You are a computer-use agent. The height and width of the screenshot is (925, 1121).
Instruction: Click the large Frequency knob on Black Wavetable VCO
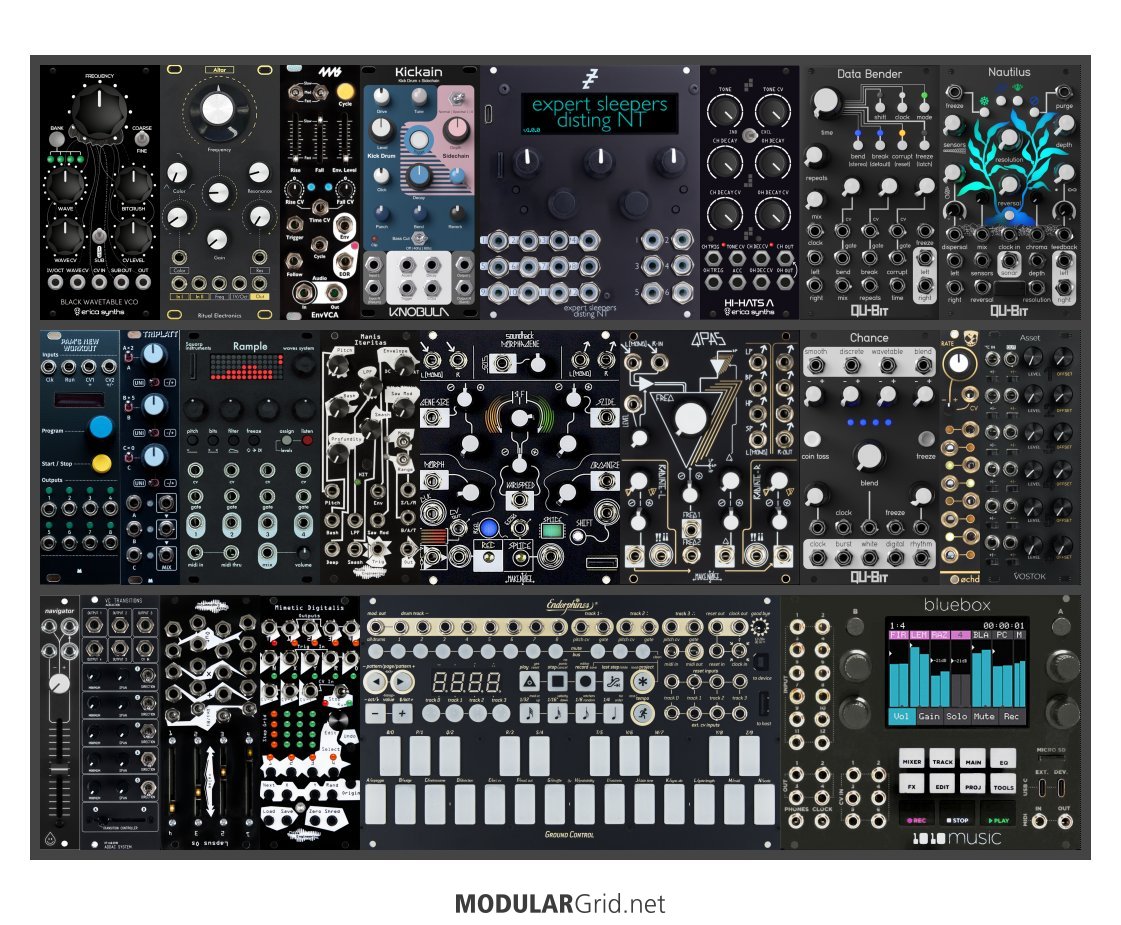[99, 112]
